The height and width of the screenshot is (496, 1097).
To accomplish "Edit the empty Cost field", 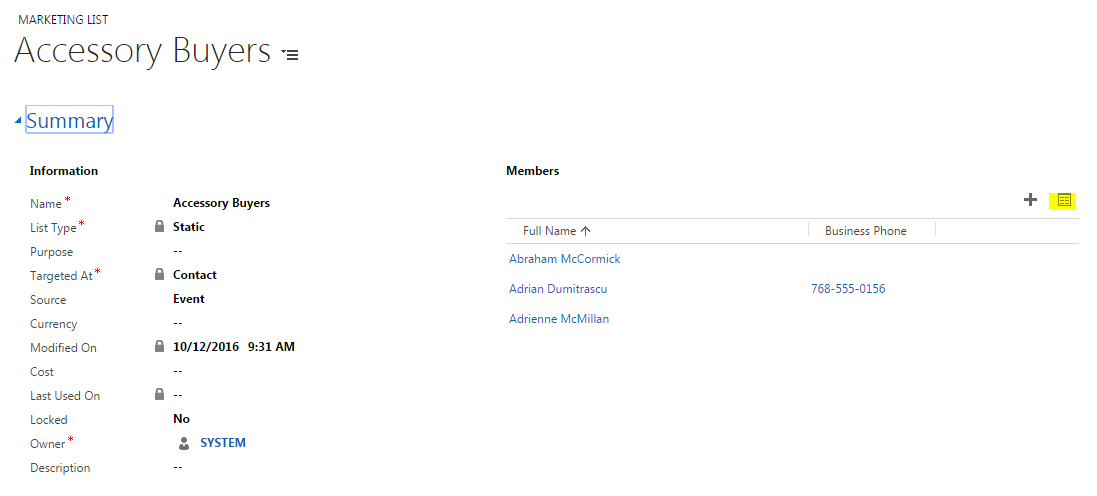I will point(178,371).
